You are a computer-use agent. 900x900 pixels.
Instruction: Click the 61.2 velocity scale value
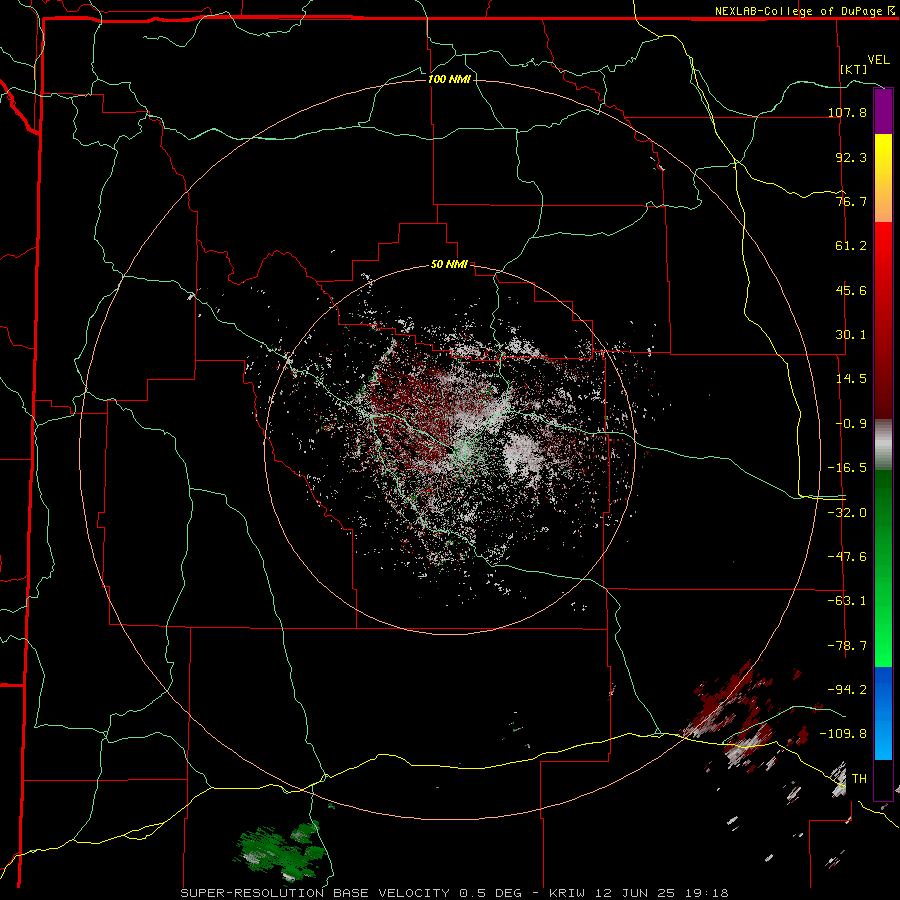pos(851,246)
